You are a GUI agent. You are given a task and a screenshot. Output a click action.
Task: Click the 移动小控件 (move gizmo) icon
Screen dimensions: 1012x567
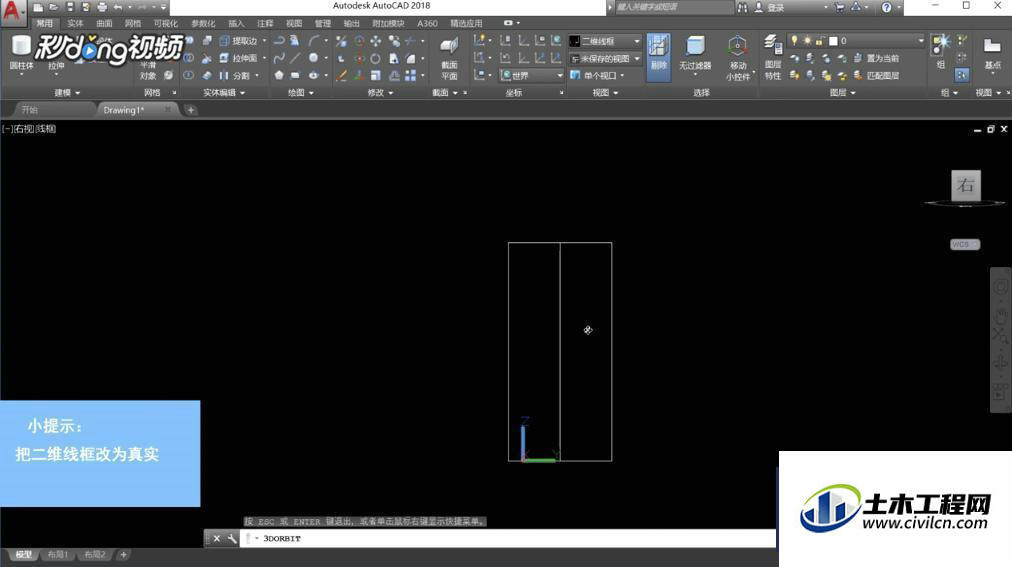tap(738, 57)
